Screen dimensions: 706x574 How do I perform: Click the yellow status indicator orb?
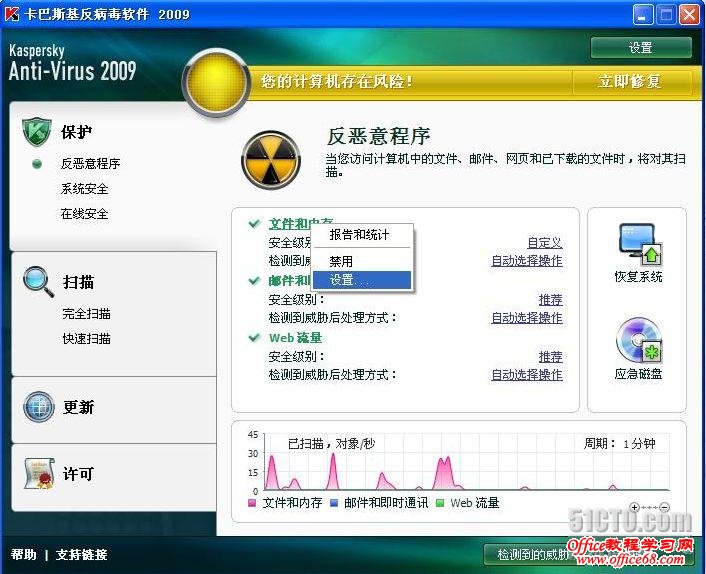point(216,82)
